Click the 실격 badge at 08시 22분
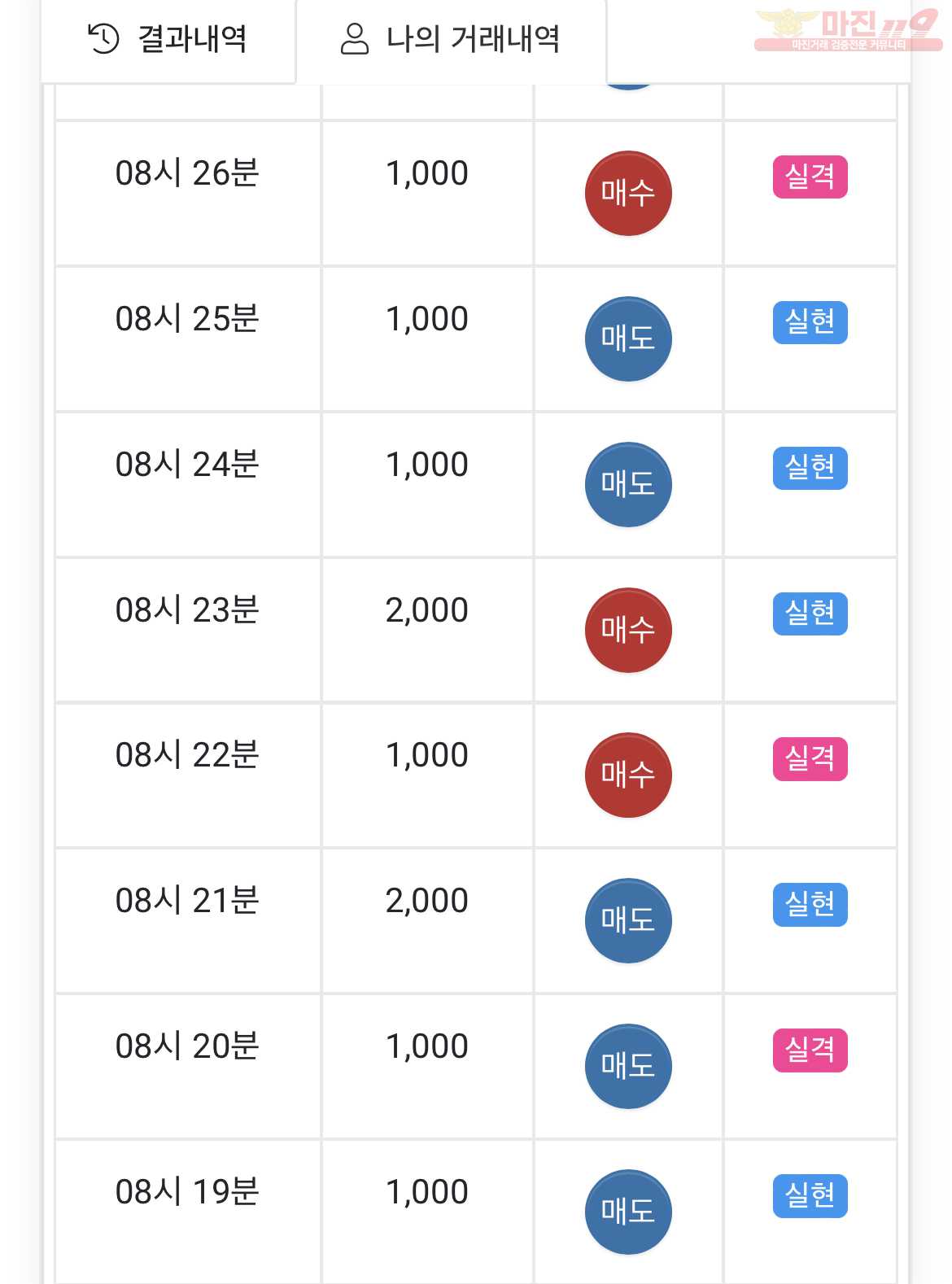This screenshot has width=952, height=1284. pyautogui.click(x=810, y=759)
